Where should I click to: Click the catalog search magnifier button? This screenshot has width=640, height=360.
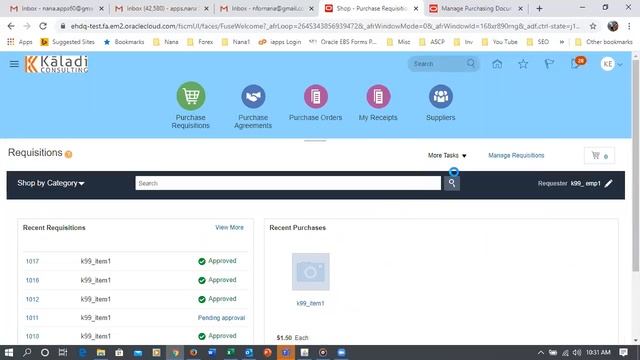(x=452, y=183)
